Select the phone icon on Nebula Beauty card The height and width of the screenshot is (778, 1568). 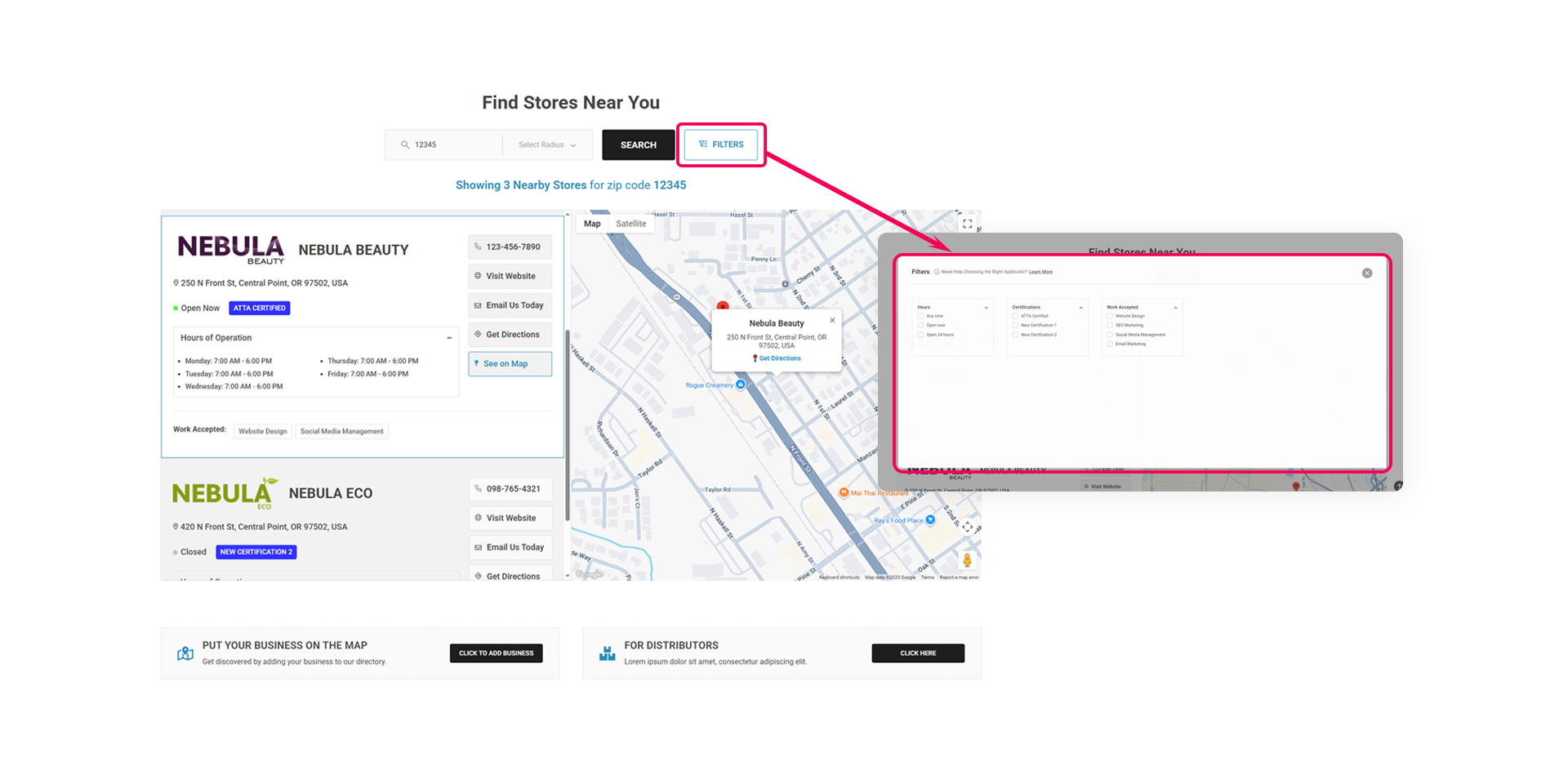point(476,247)
